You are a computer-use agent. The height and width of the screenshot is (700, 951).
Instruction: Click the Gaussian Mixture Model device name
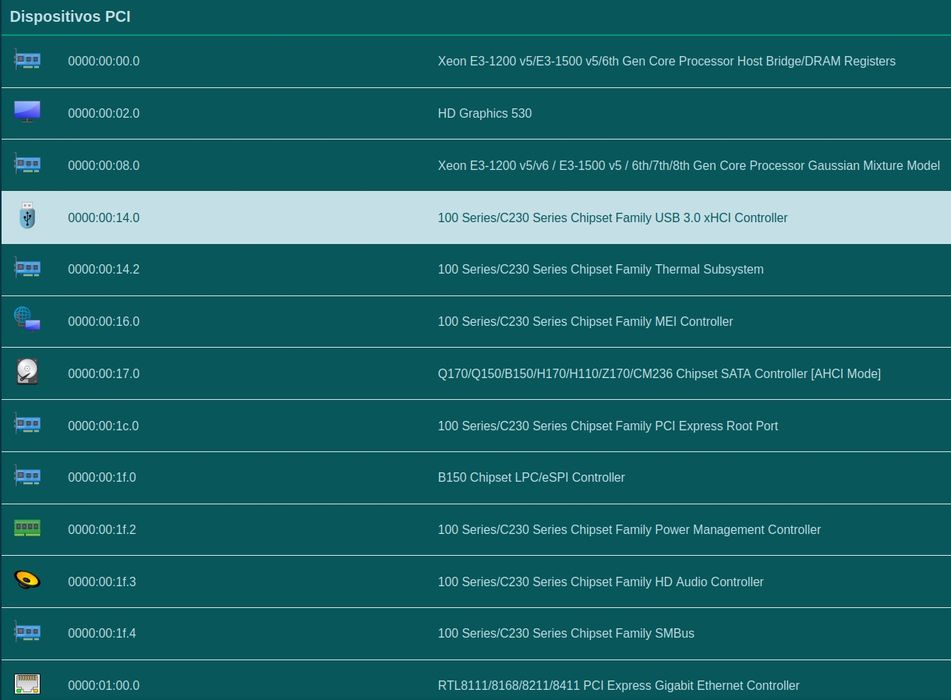(689, 166)
